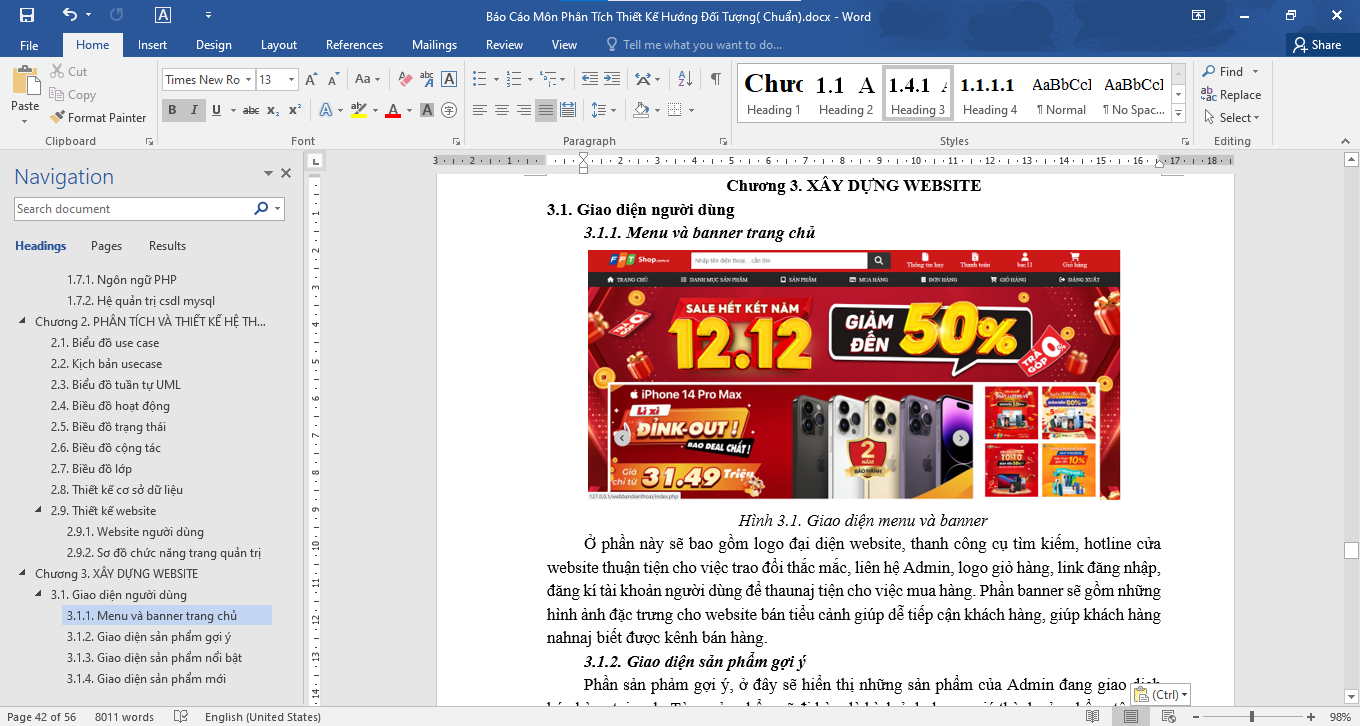The height and width of the screenshot is (726, 1360).
Task: Click the Sort icon in Paragraph group
Action: [685, 79]
